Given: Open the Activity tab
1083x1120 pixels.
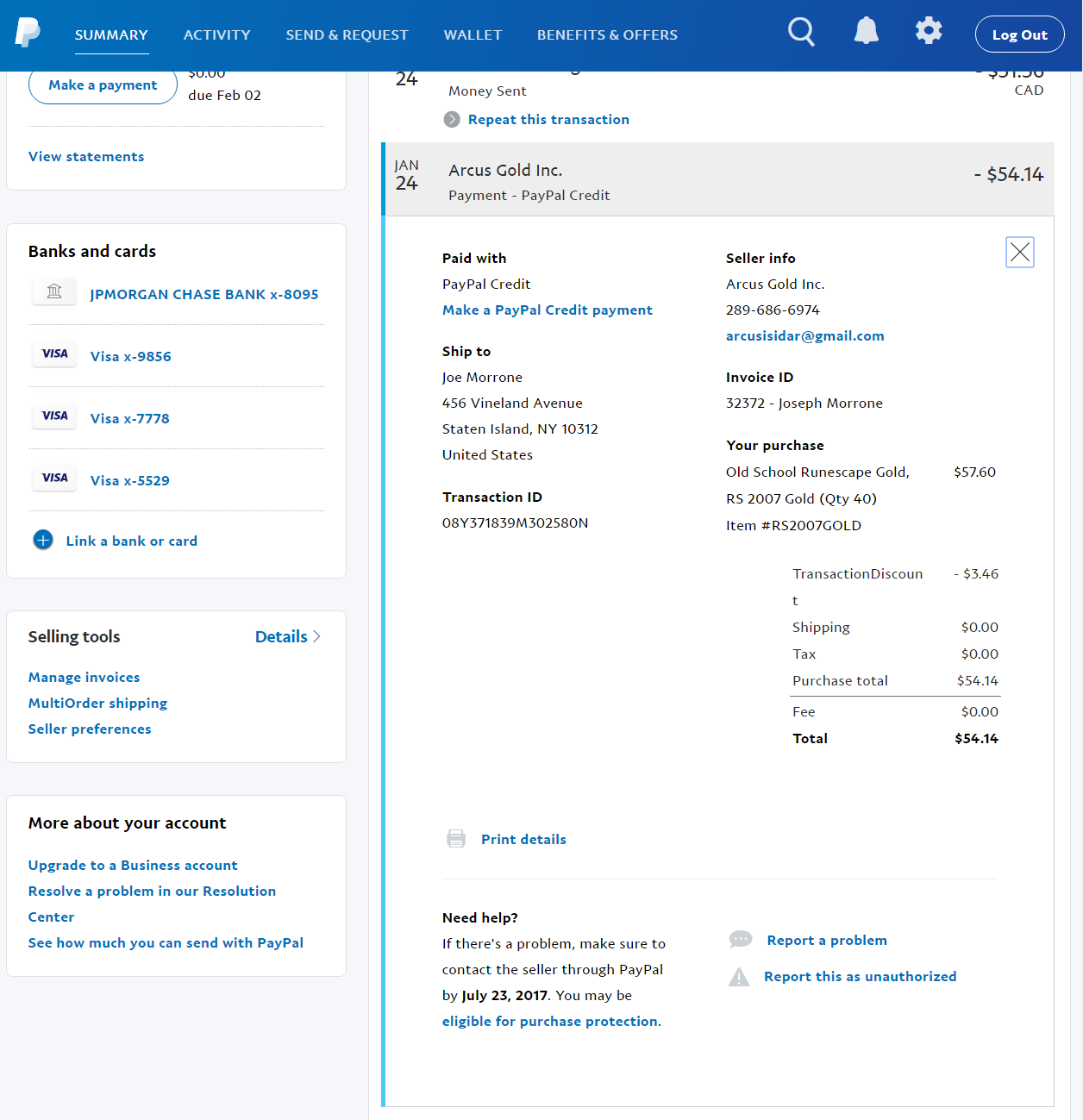Looking at the screenshot, I should [216, 35].
